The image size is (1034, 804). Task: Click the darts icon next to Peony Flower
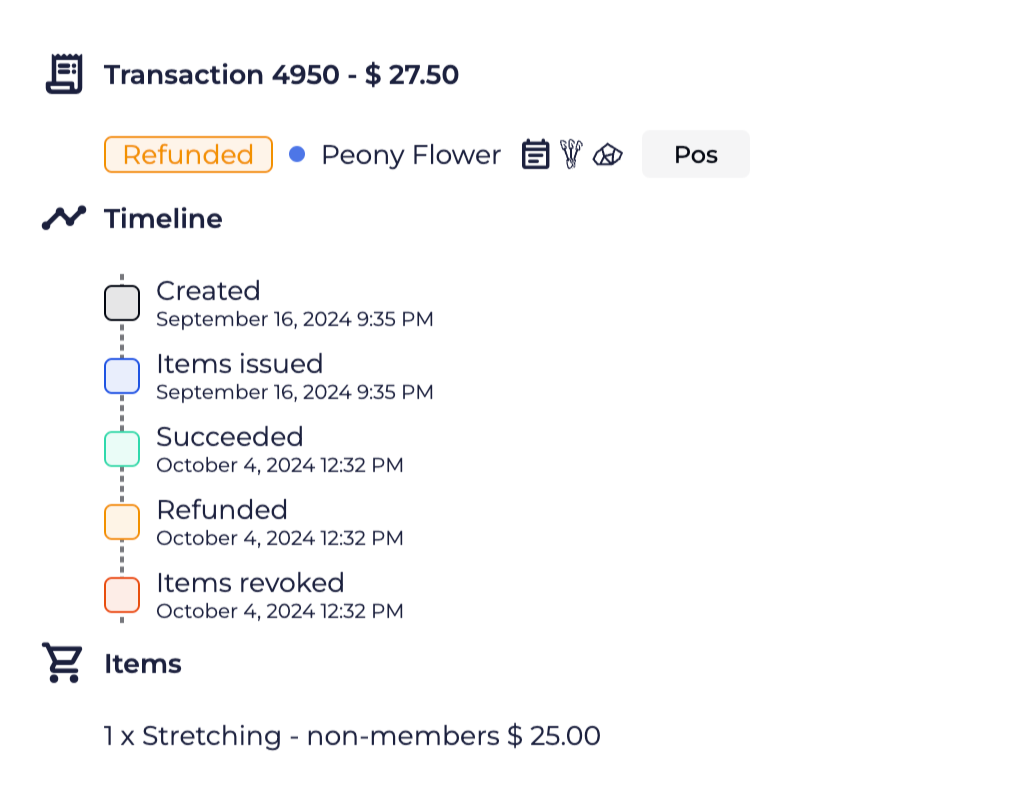pos(571,155)
